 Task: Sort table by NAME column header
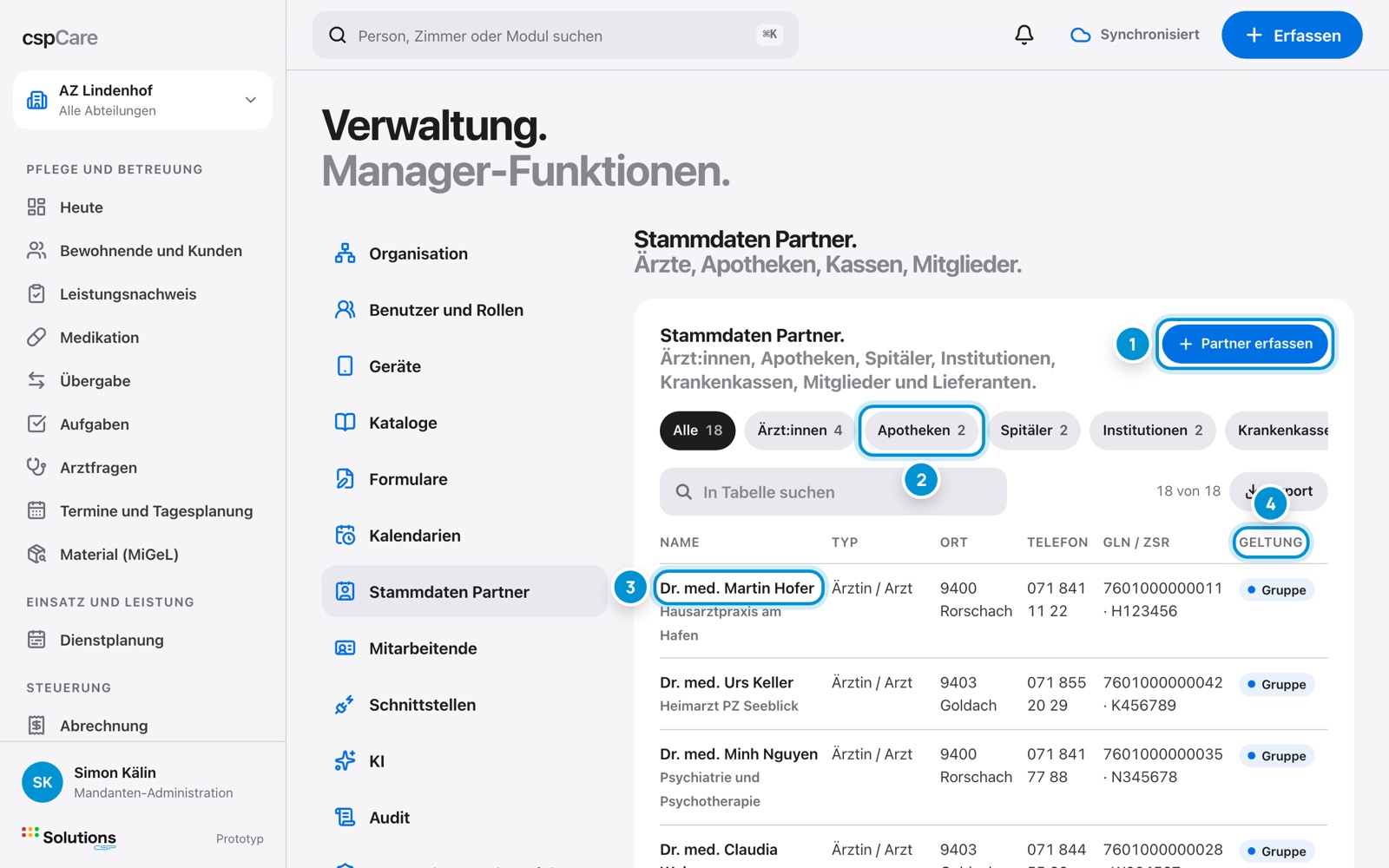680,542
